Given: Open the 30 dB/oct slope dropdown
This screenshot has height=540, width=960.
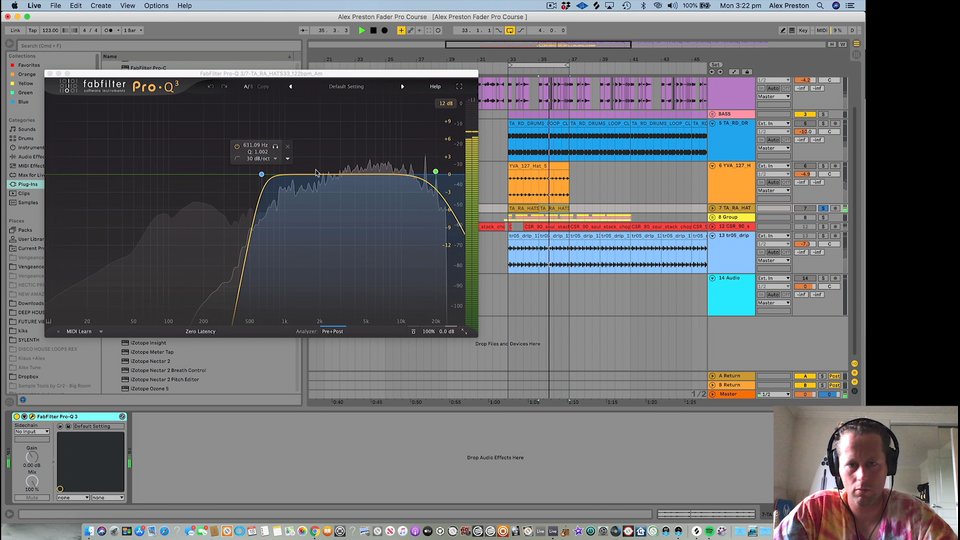Looking at the screenshot, I should [x=262, y=159].
